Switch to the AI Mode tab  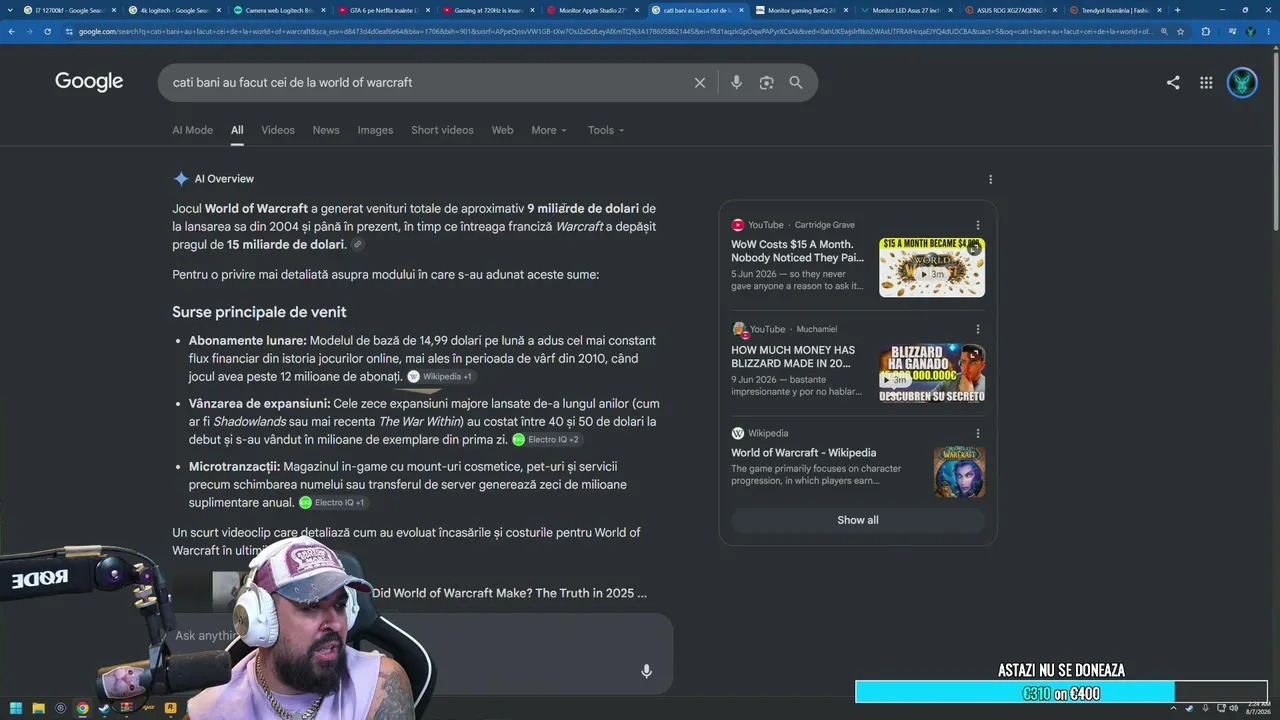point(192,130)
